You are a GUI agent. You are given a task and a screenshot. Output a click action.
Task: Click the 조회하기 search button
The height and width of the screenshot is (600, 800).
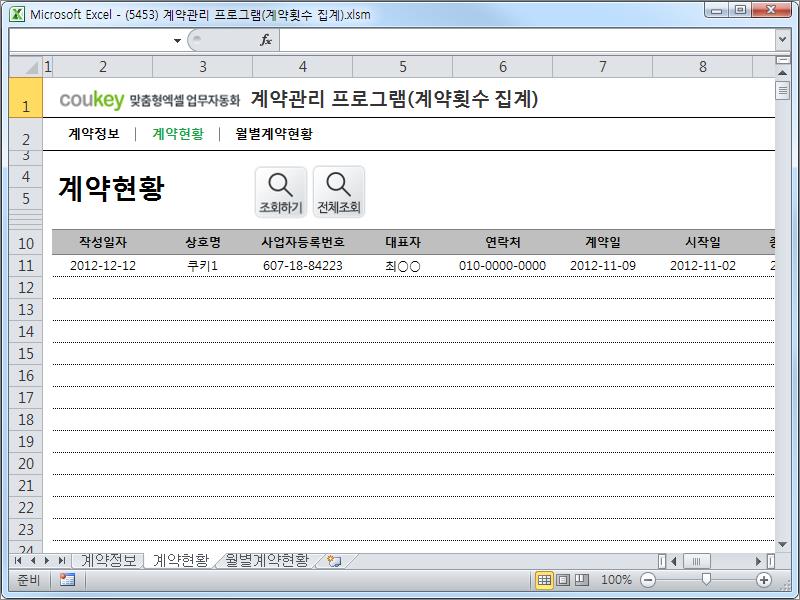tap(281, 192)
